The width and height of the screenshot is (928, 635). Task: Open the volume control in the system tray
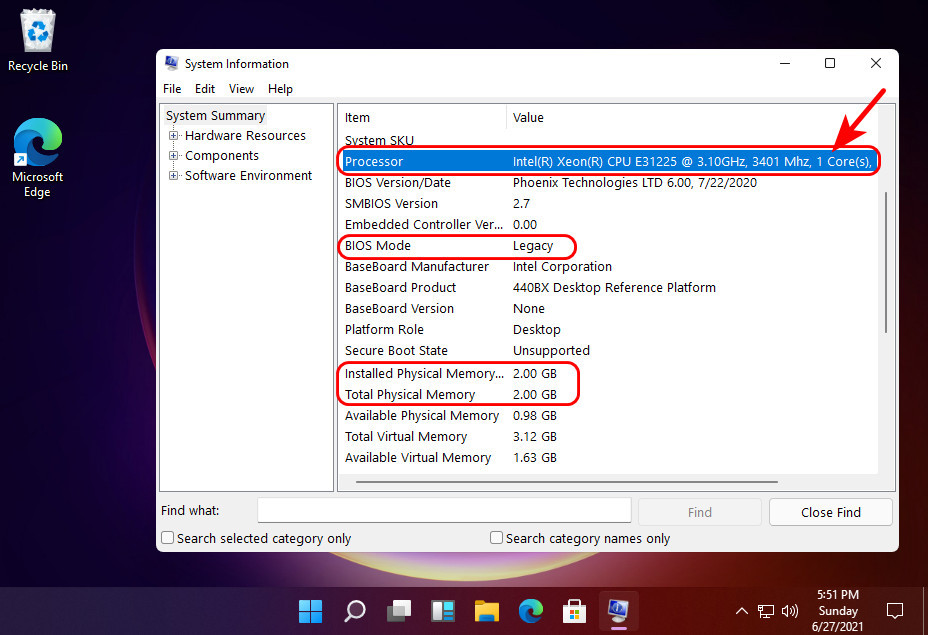789,610
